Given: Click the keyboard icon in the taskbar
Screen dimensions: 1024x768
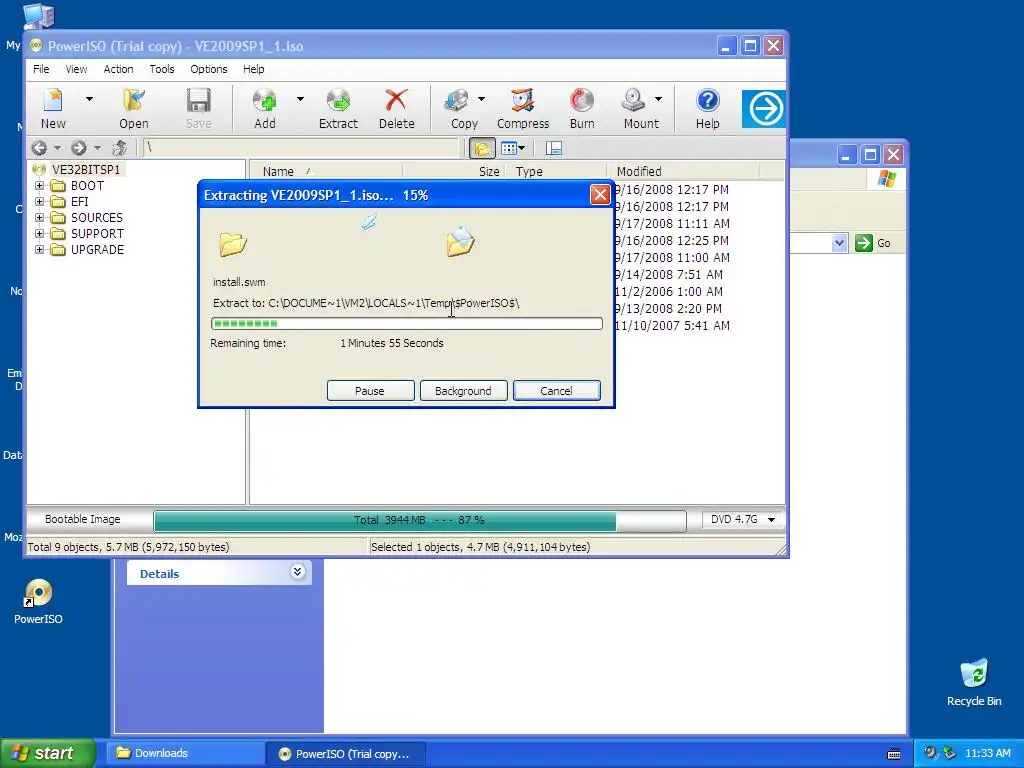Looking at the screenshot, I should pos(894,754).
